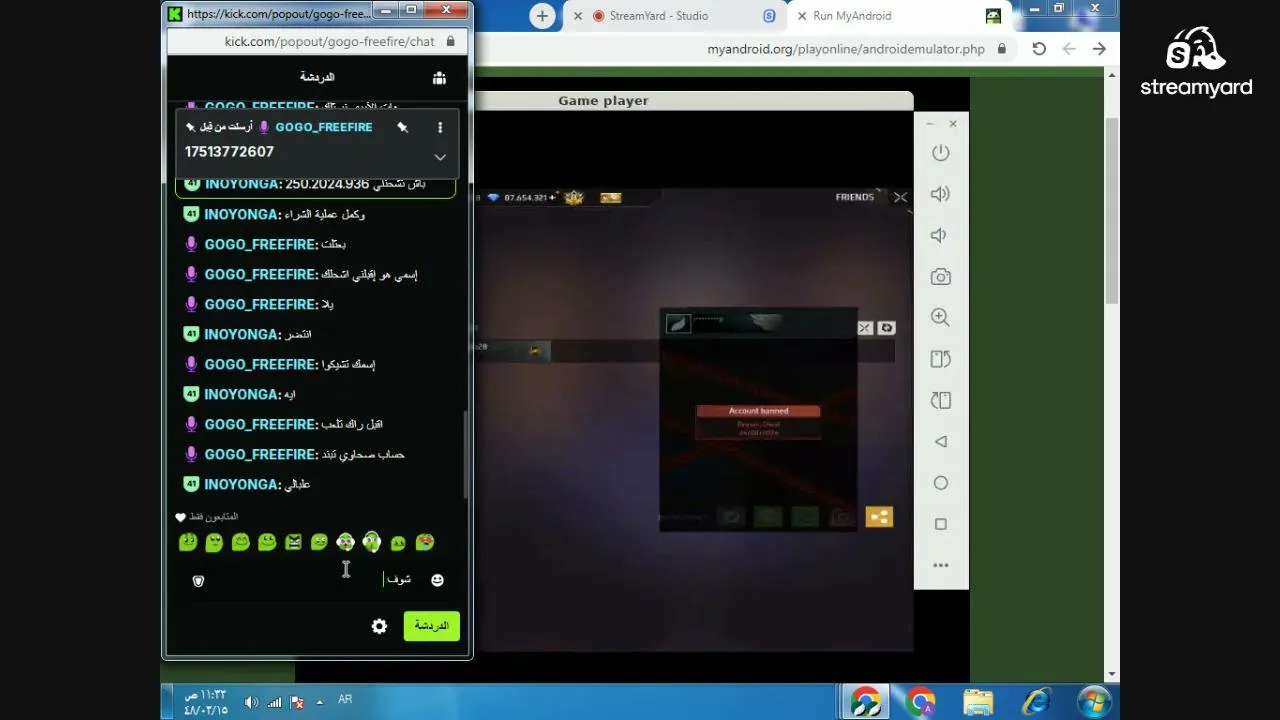The height and width of the screenshot is (720, 1280).
Task: Raise emulator volume with volume-up icon
Action: 940,194
